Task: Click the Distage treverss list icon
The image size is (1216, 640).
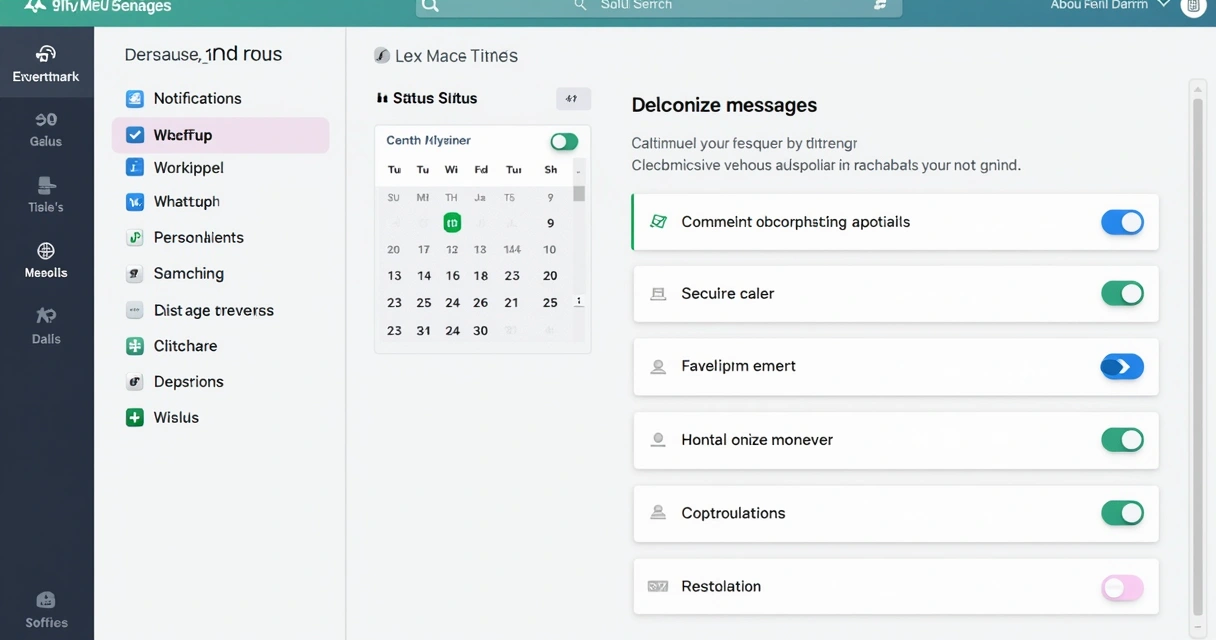Action: pyautogui.click(x=135, y=310)
